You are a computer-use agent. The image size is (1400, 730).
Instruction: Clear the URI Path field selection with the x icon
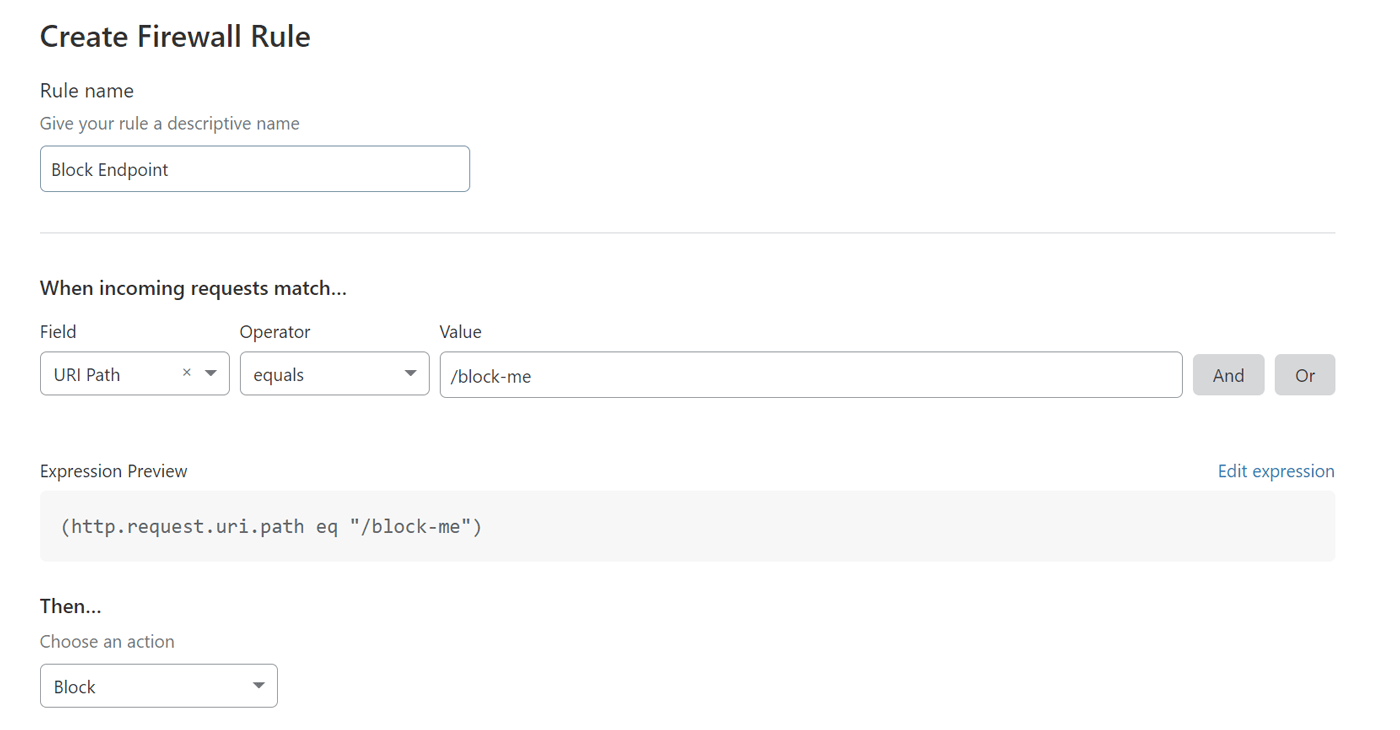[x=186, y=373]
